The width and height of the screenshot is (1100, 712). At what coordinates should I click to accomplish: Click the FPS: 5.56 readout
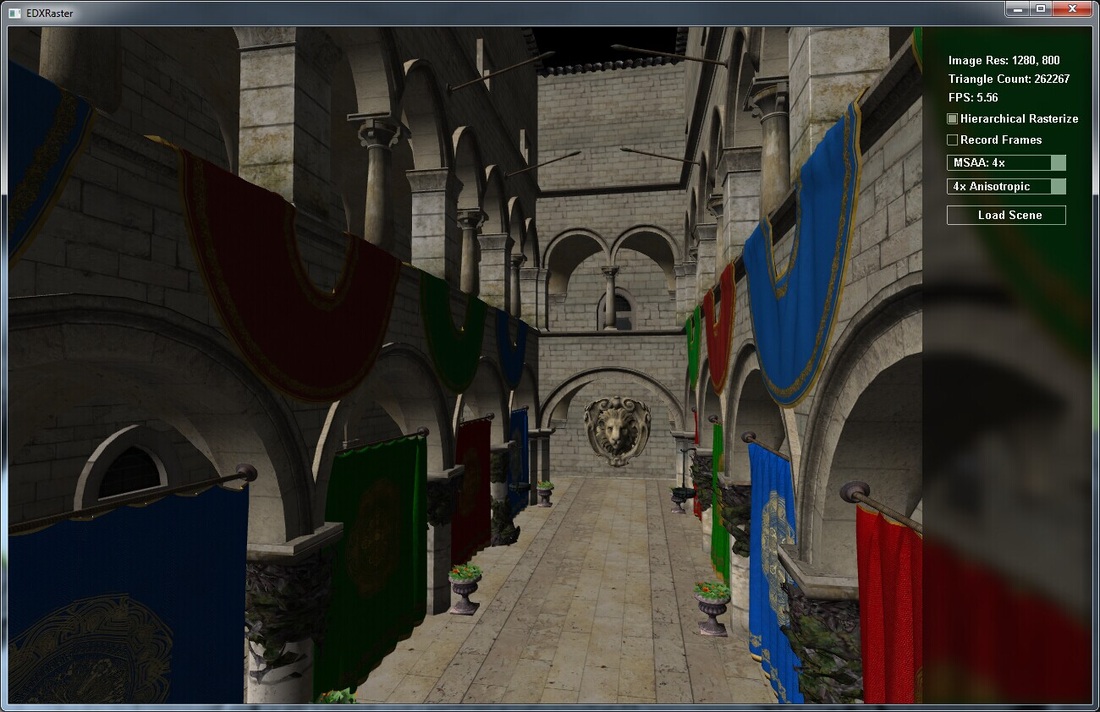point(973,98)
